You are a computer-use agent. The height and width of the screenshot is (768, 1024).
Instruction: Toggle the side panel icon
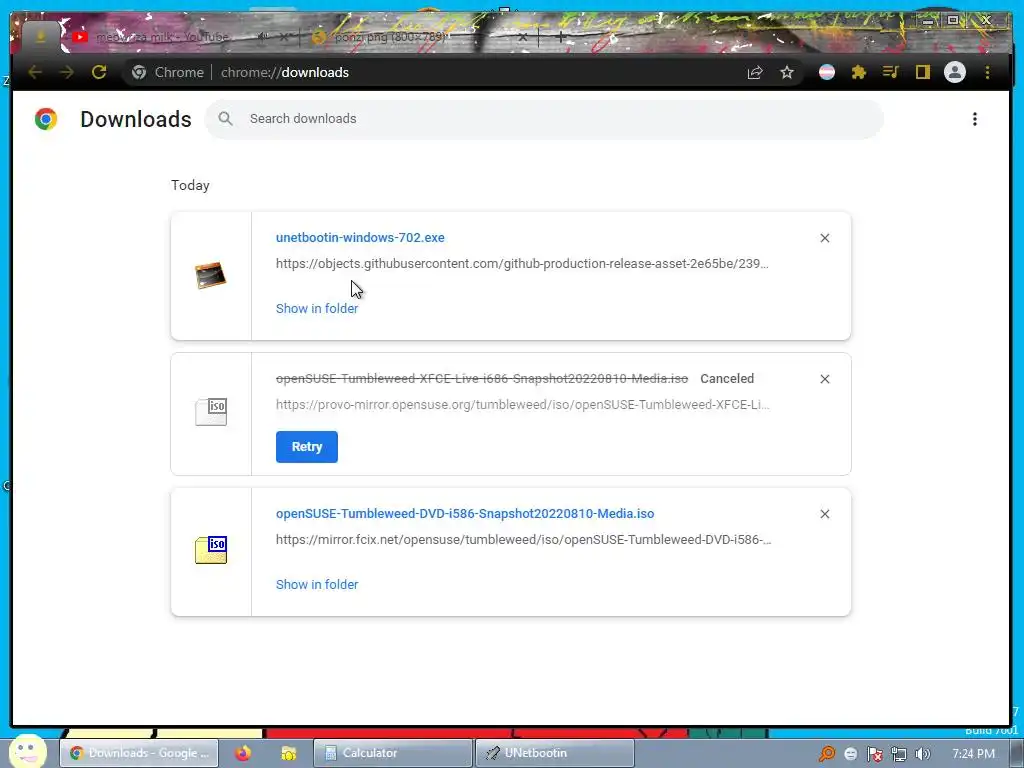[922, 72]
